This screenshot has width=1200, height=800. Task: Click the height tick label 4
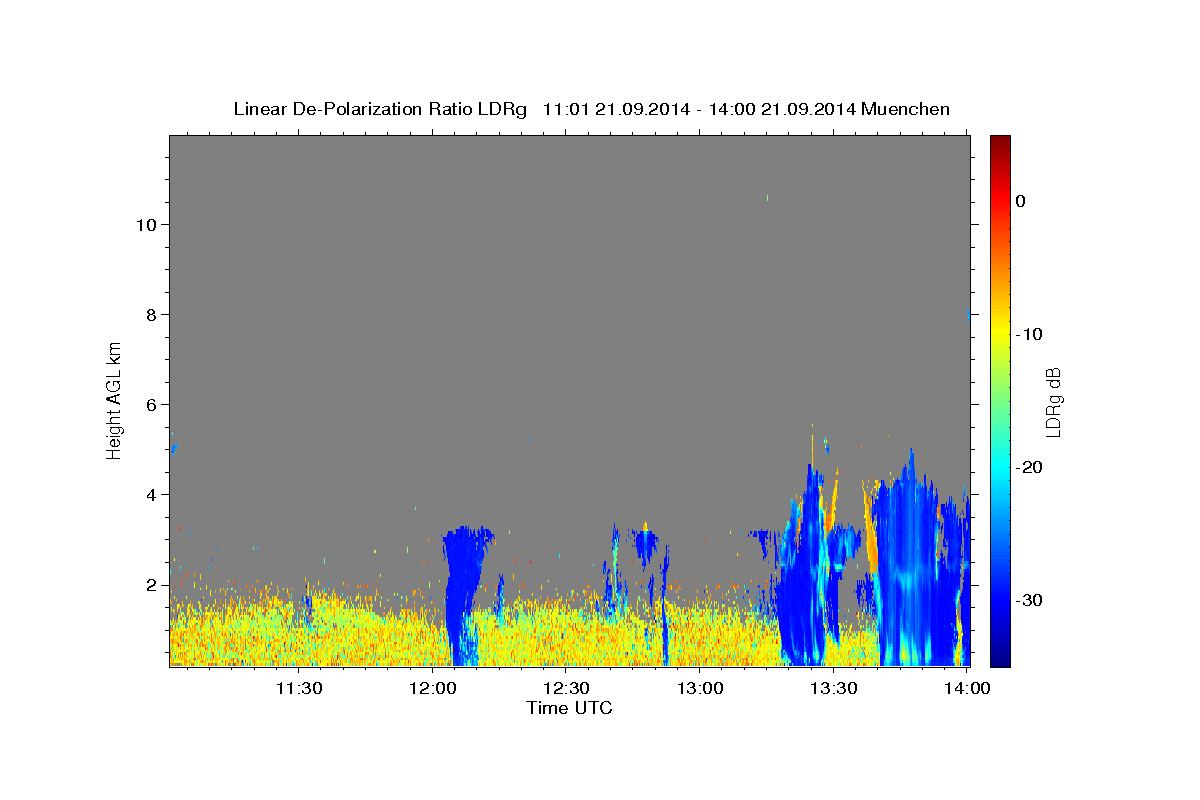pyautogui.click(x=152, y=495)
